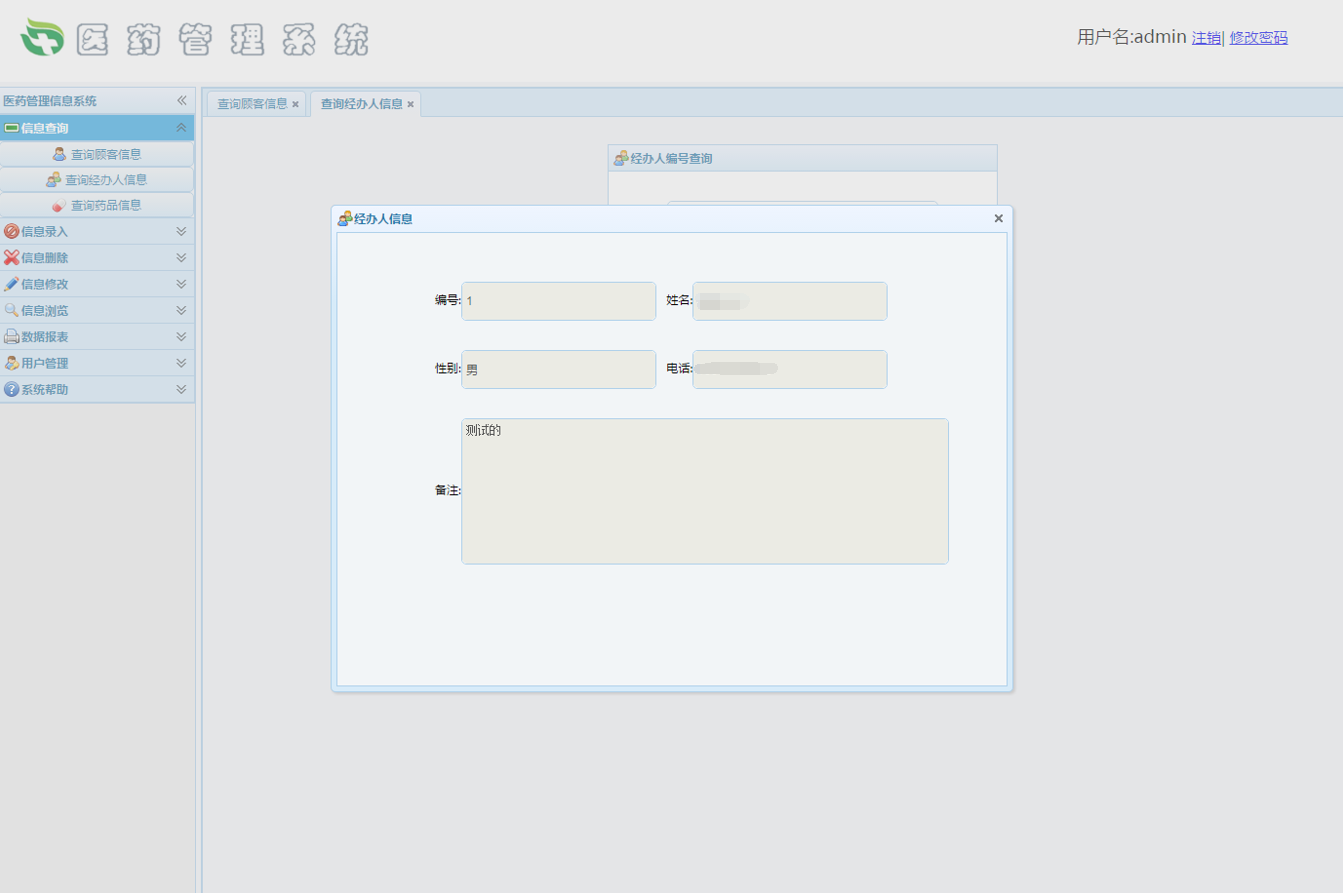The image size is (1343, 893).
Task: Click the 用户管理 user icon
Action: click(x=12, y=363)
